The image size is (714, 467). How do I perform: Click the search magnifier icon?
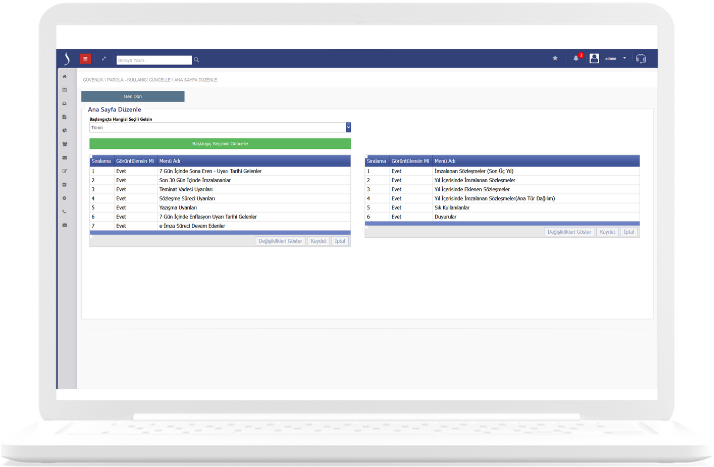[x=197, y=60]
